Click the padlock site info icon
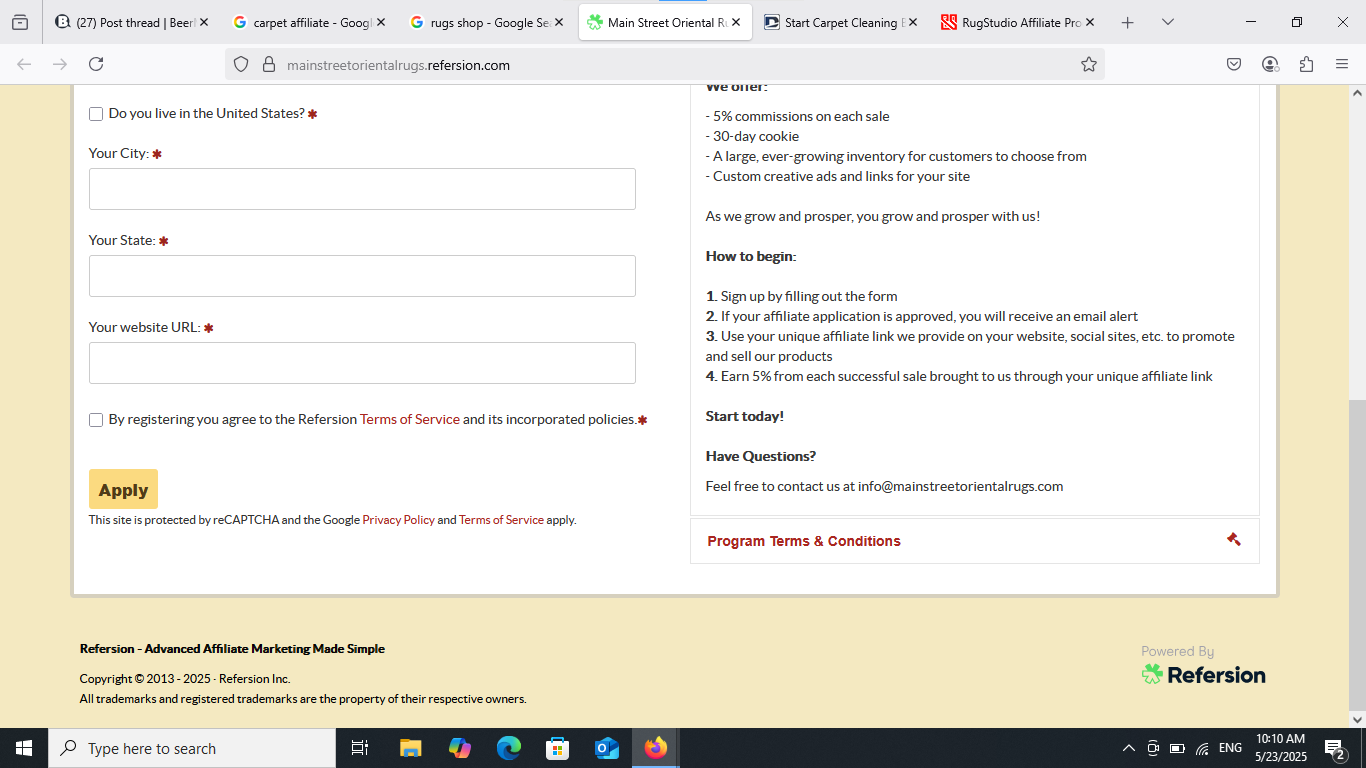Screen dimensions: 1366x768 tap(268, 64)
